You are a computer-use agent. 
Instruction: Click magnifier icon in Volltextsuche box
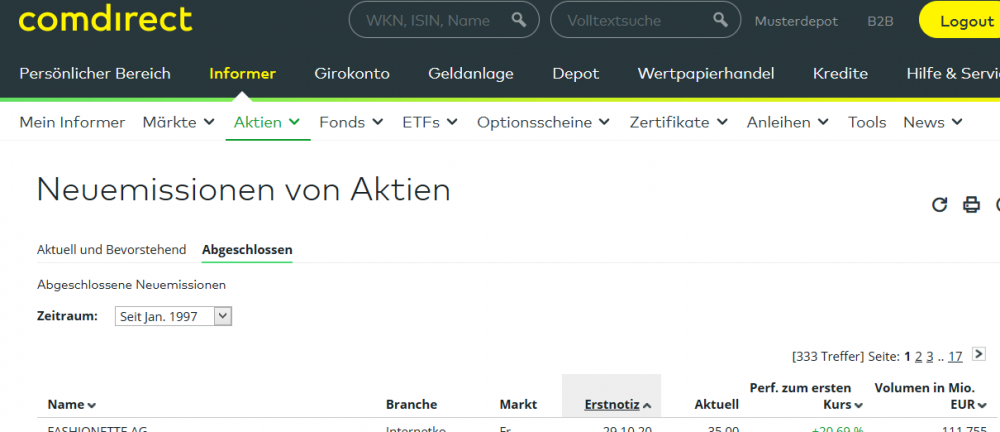pos(720,20)
